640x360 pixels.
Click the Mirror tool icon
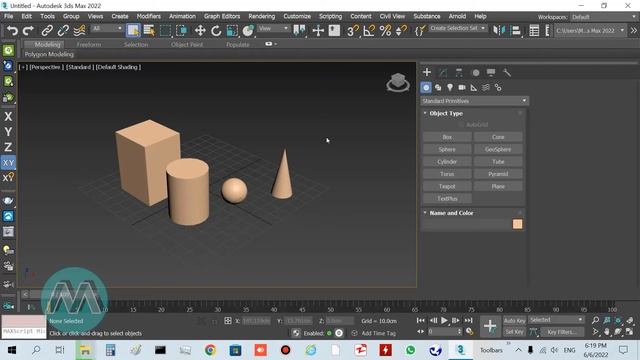pos(499,31)
